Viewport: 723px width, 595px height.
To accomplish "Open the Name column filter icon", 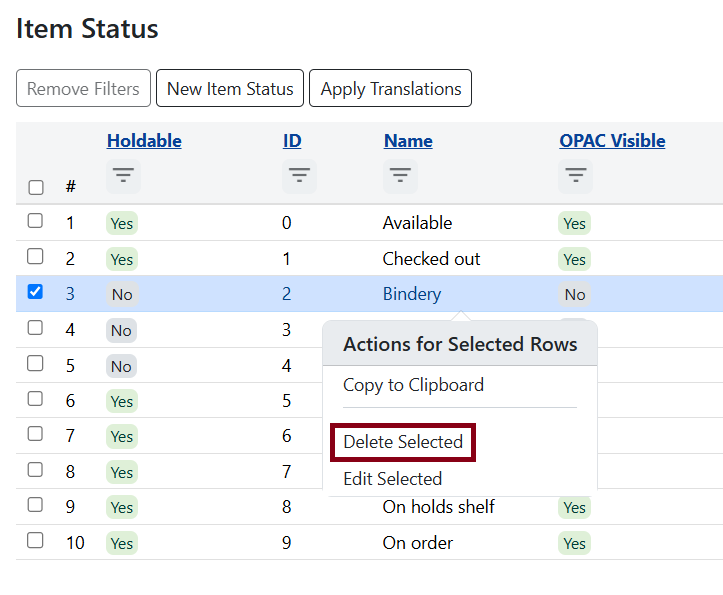I will 400,176.
